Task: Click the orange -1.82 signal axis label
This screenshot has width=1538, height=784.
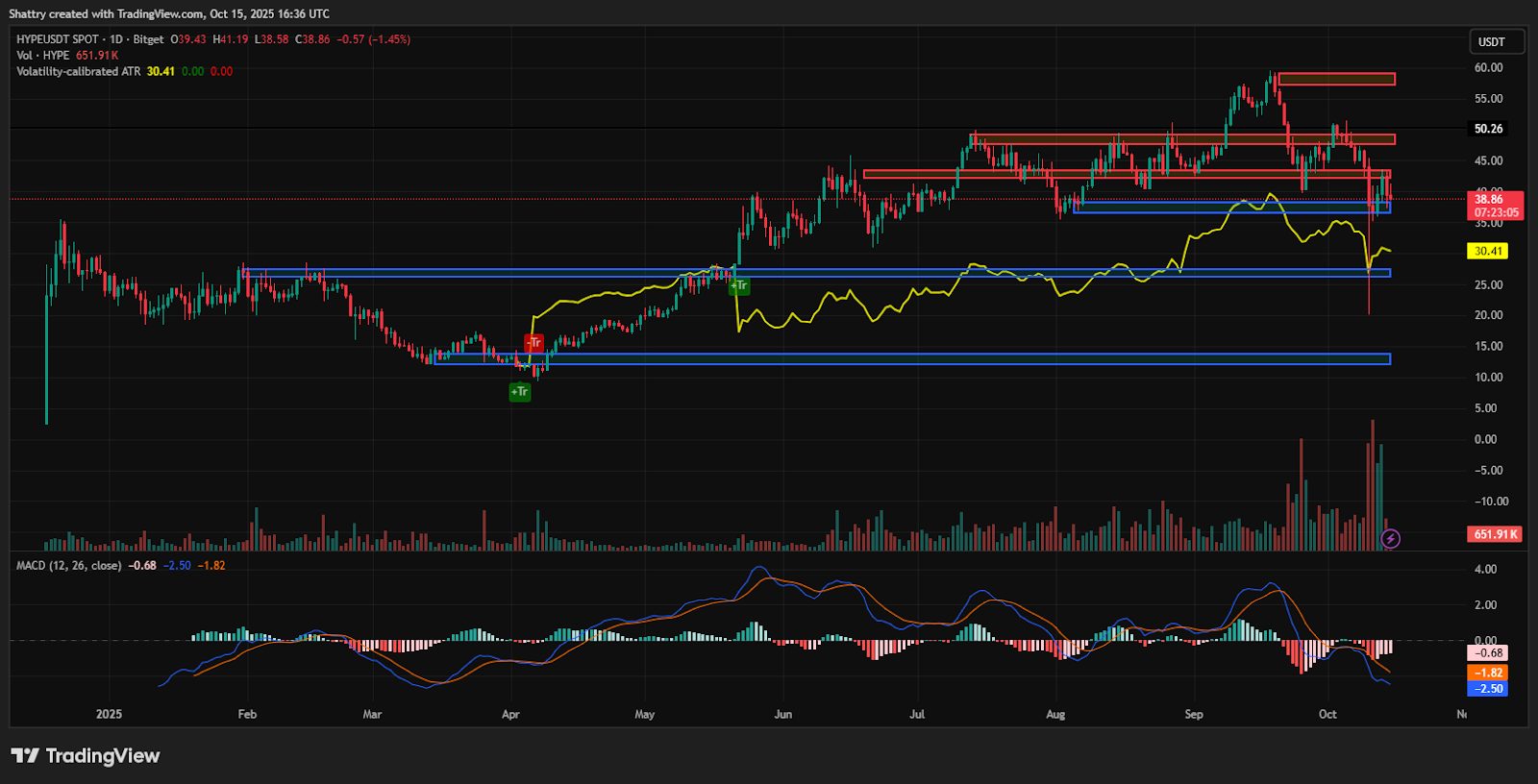Action: pos(1488,673)
